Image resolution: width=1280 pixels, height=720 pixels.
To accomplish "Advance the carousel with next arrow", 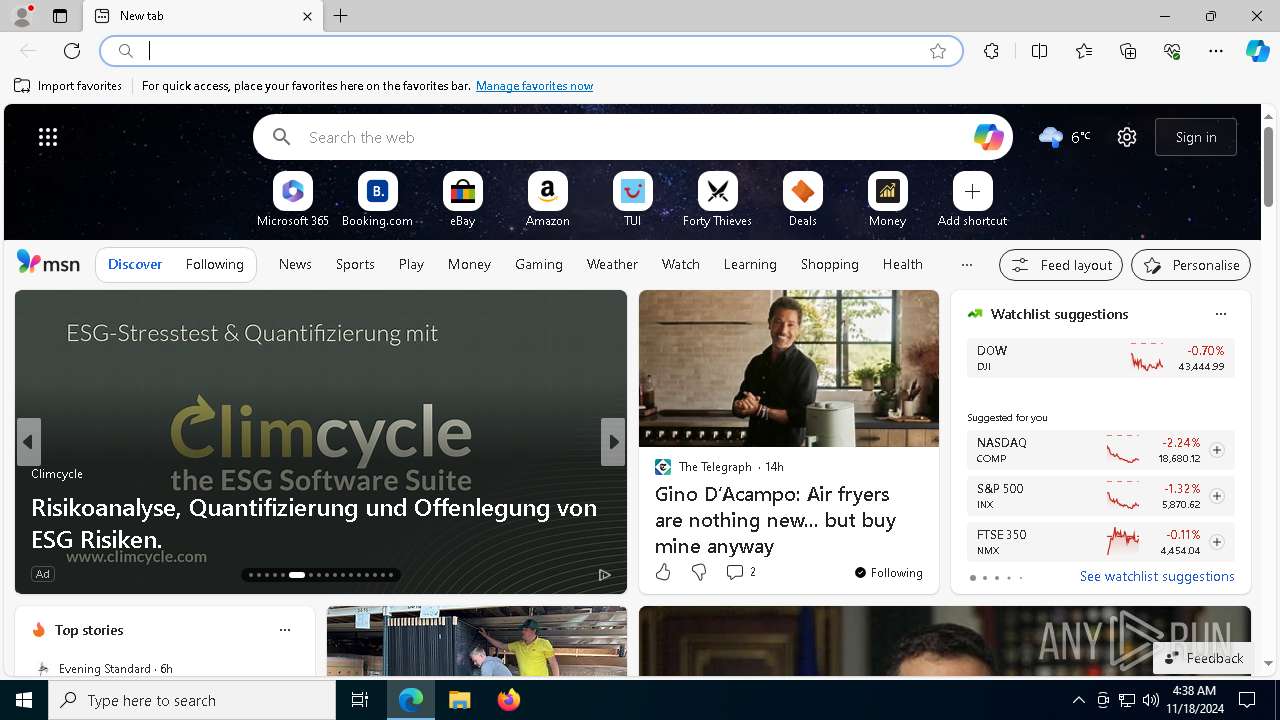I will click(x=612, y=442).
